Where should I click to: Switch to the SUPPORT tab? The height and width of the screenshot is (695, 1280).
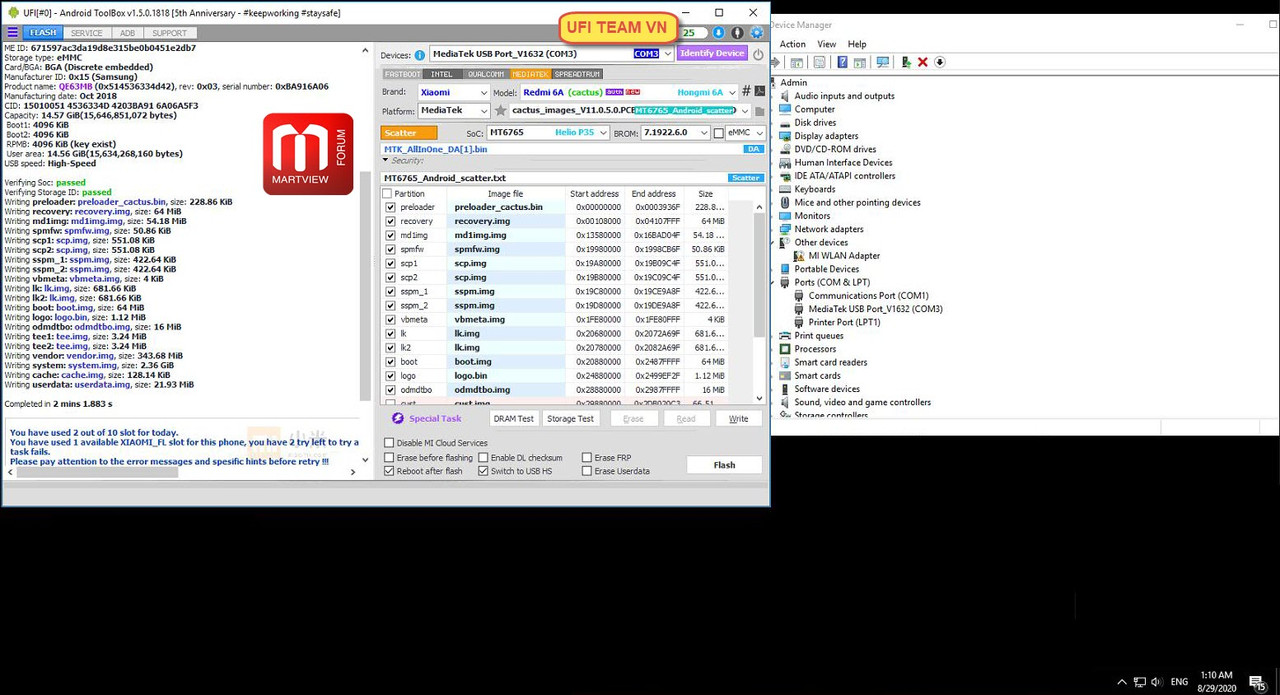coord(169,33)
